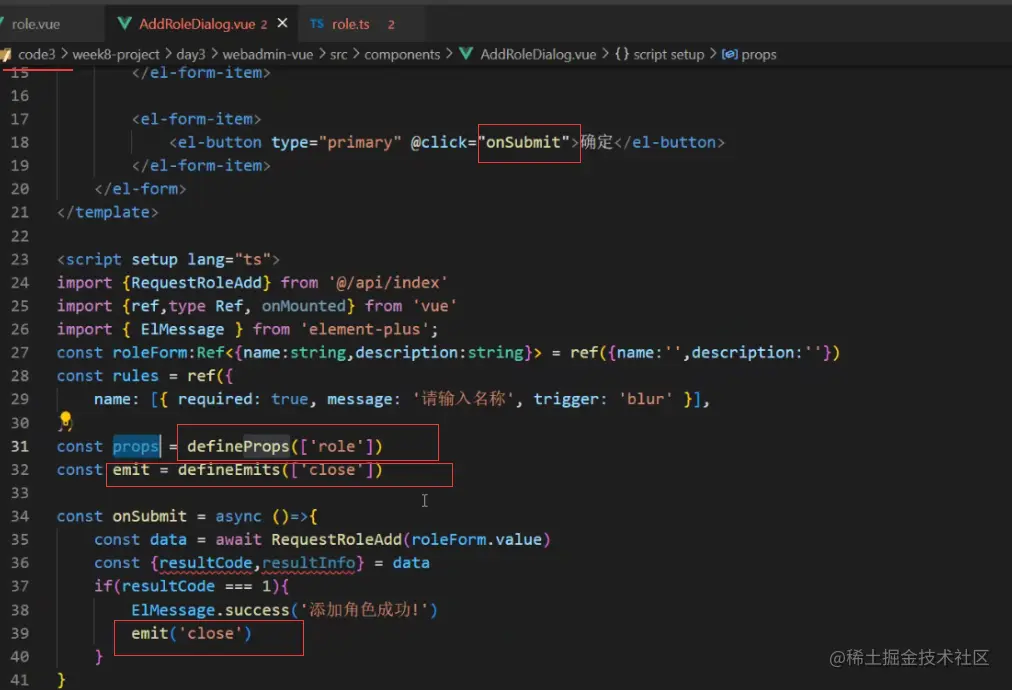Switch to the role.vue tab
1012x690 pixels.
pos(36,24)
